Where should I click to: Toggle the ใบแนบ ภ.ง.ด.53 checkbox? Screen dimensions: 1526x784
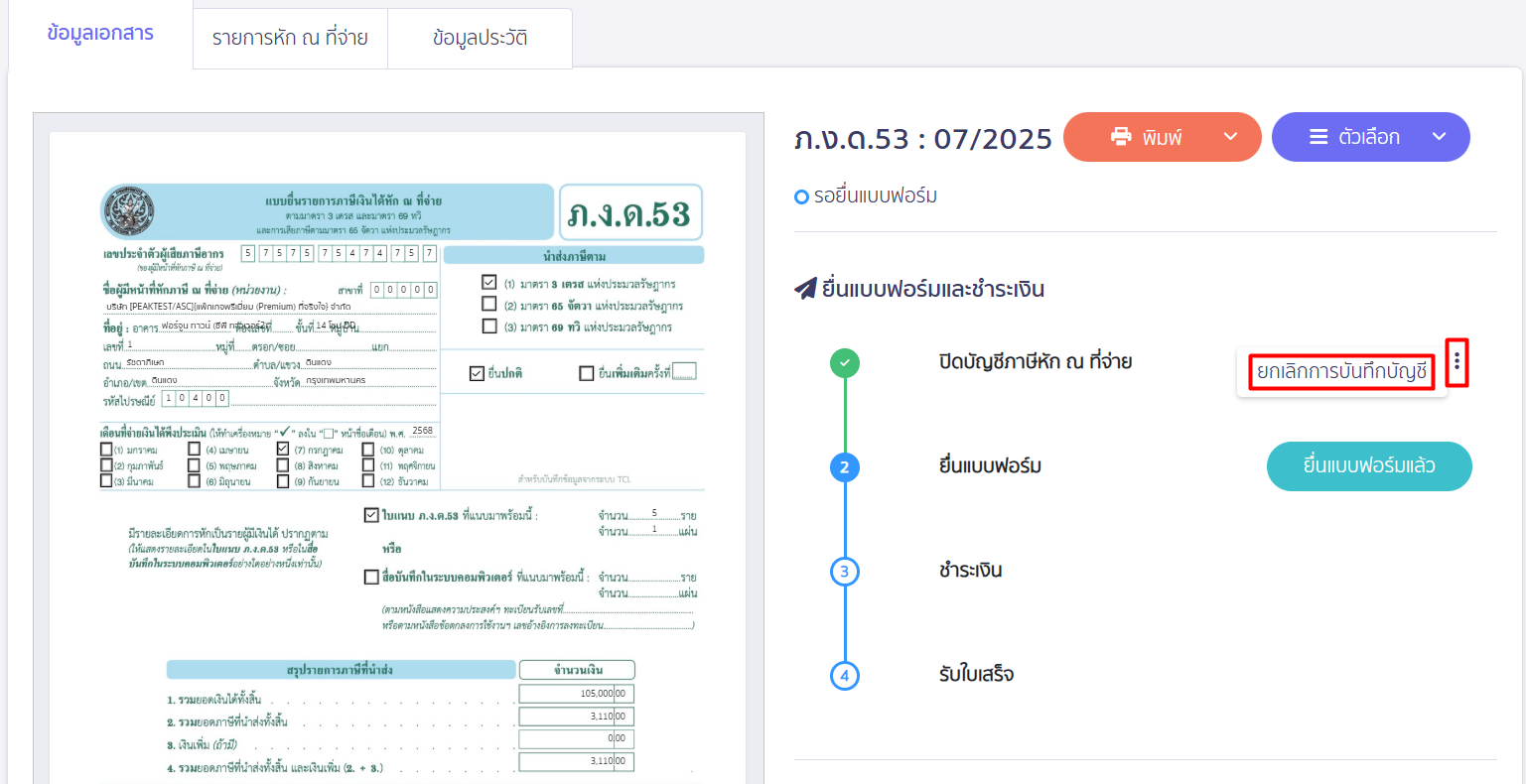371,515
